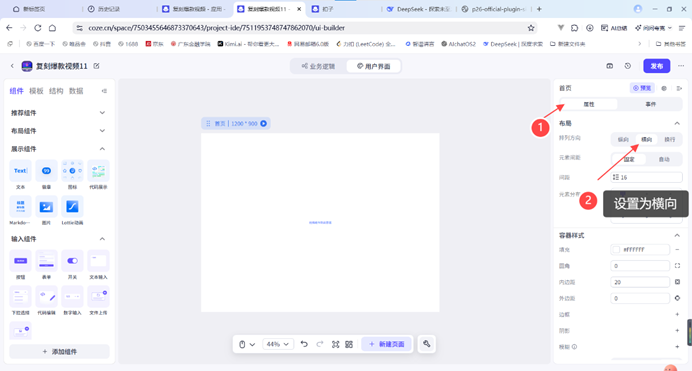Screen dimensions: 692x371
Task: Switch to the 结构 tab
Action: pos(56,91)
